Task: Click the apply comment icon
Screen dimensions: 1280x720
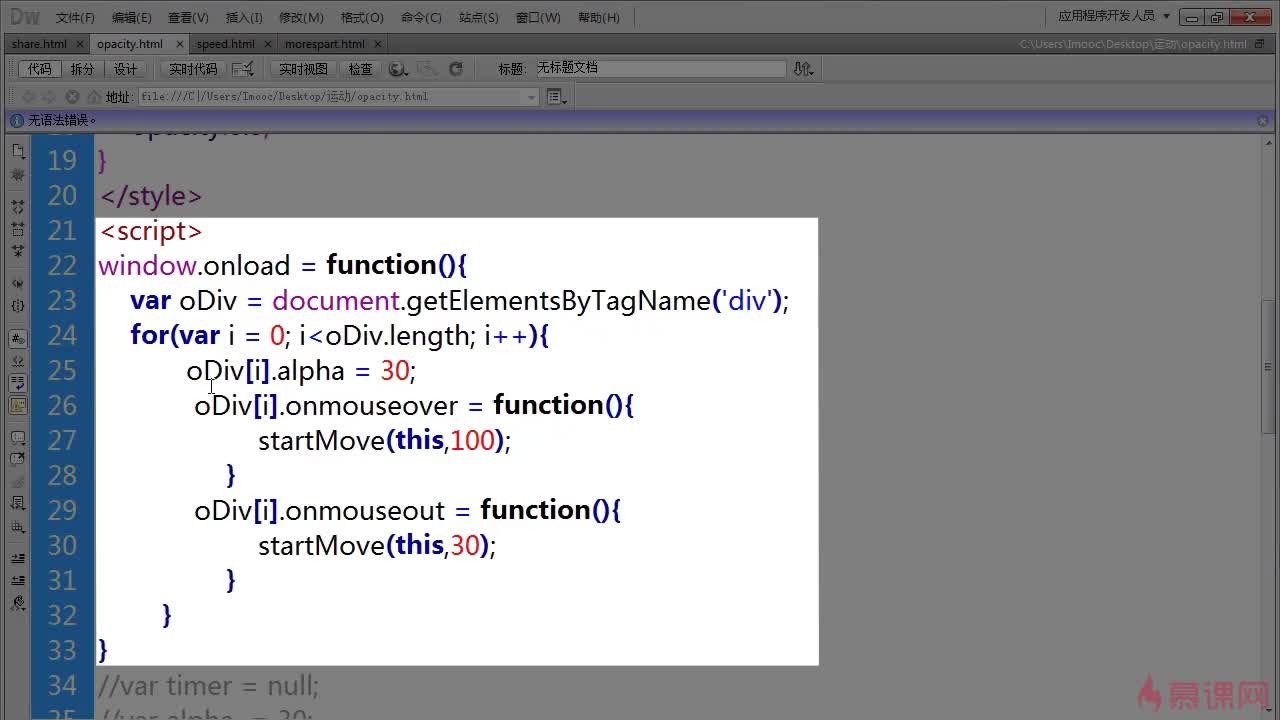Action: point(18,438)
